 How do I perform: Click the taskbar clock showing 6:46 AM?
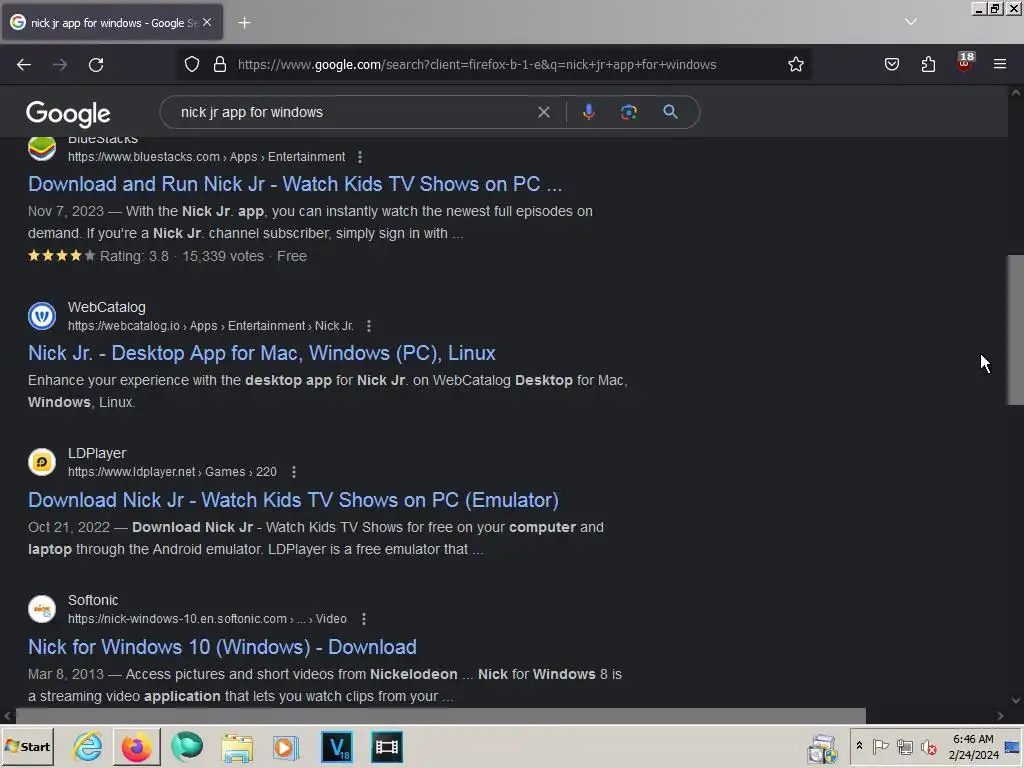click(x=973, y=746)
